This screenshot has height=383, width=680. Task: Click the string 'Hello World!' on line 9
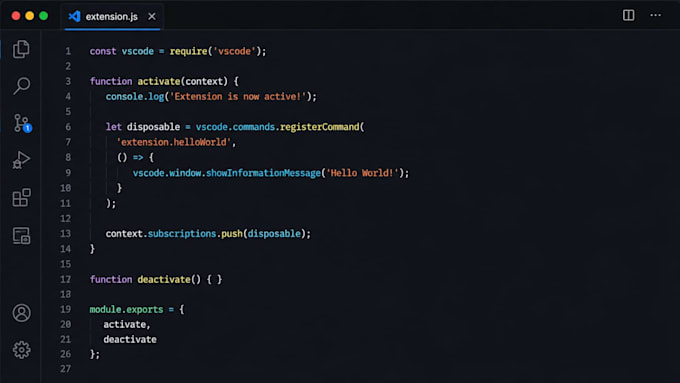click(362, 173)
